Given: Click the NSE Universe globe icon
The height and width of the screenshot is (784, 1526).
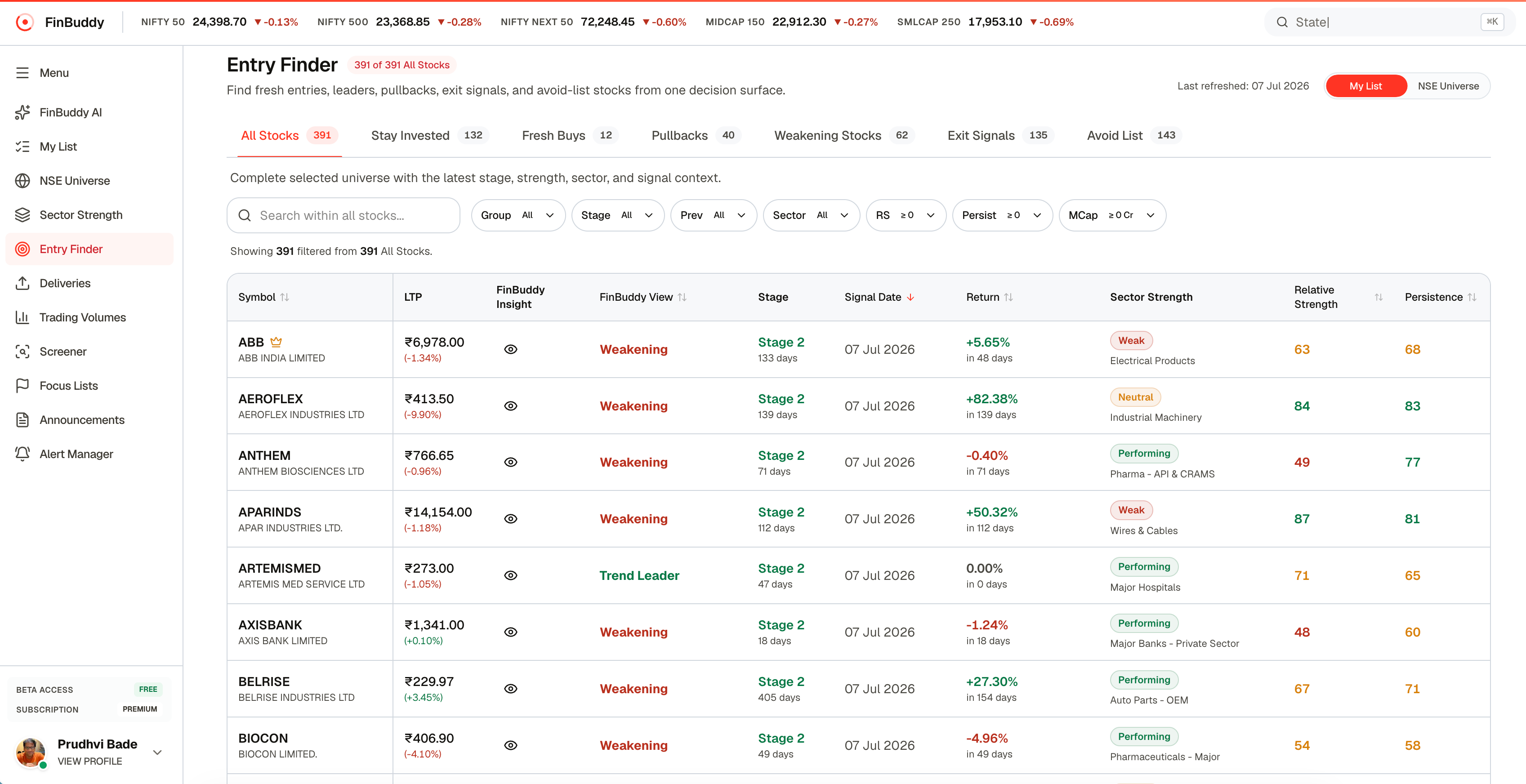Looking at the screenshot, I should [22, 181].
